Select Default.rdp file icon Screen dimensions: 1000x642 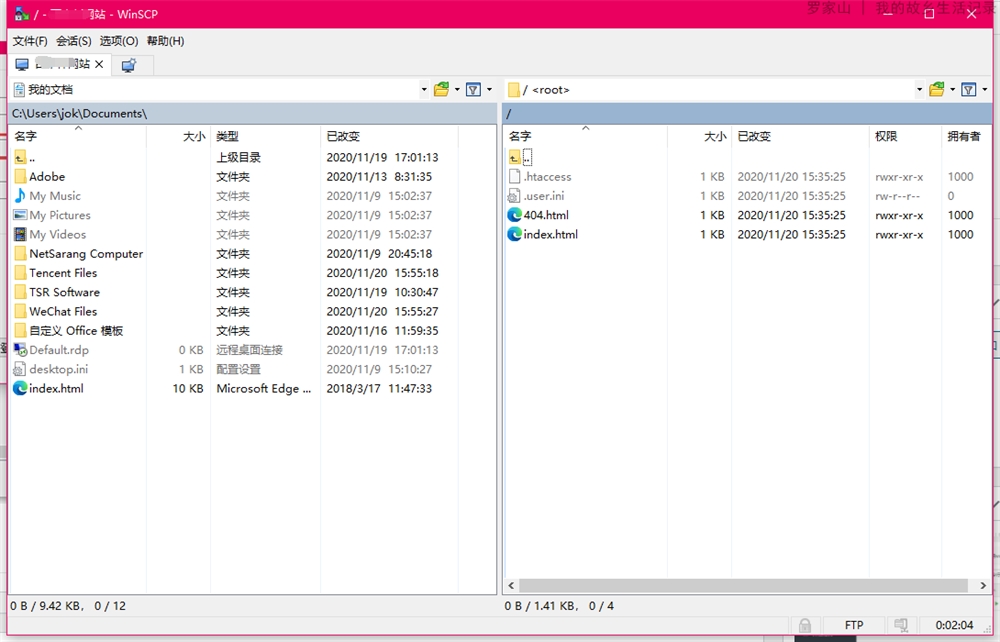point(20,350)
